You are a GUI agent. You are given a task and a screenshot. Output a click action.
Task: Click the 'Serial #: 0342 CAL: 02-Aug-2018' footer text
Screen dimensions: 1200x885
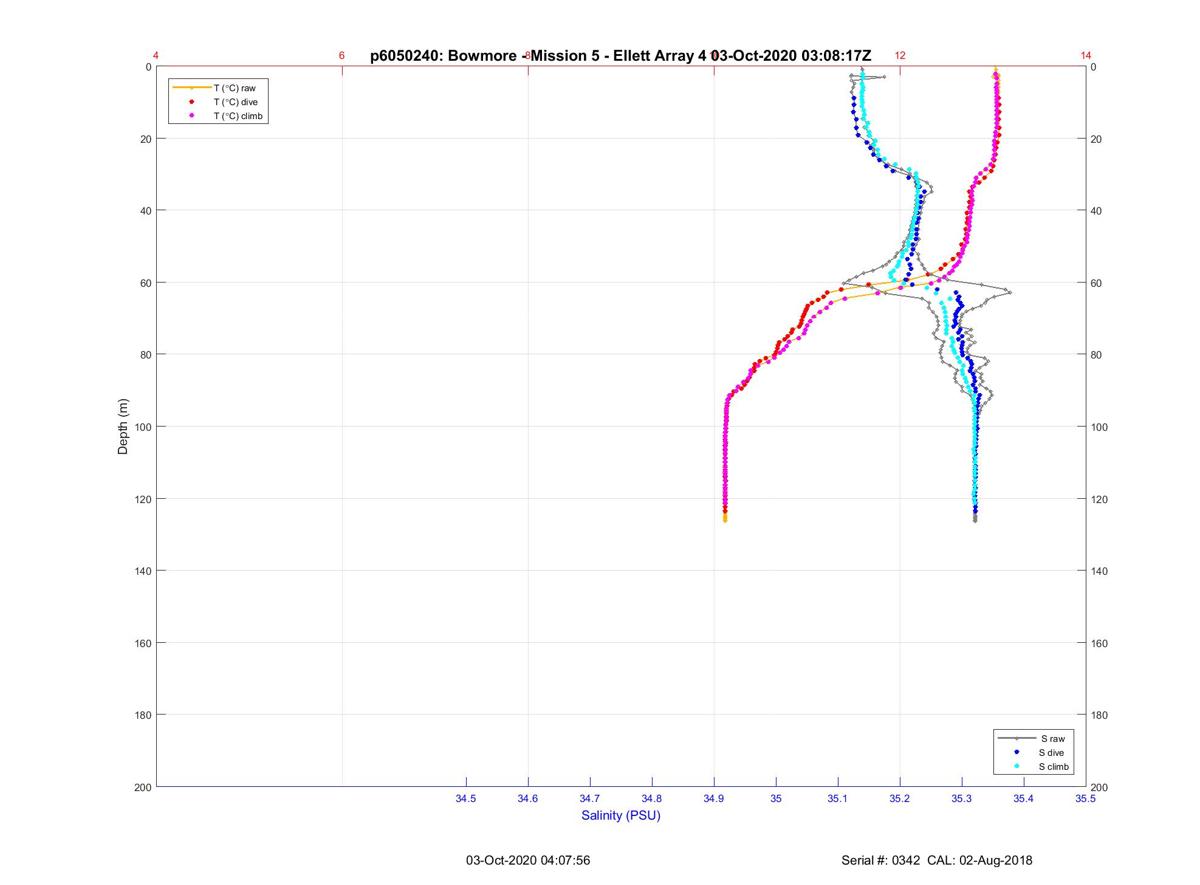[937, 860]
